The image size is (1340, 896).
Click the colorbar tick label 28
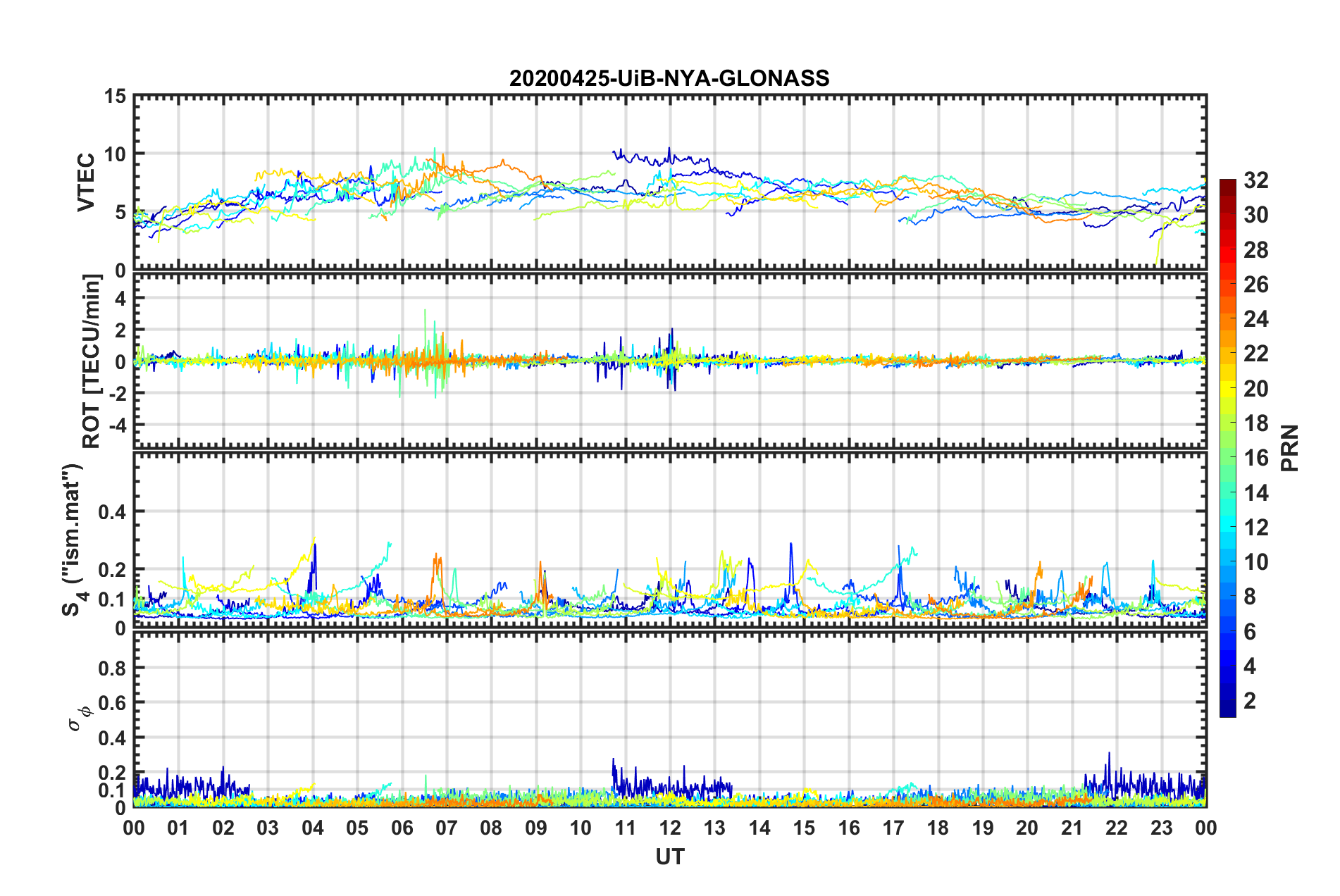tap(1255, 250)
